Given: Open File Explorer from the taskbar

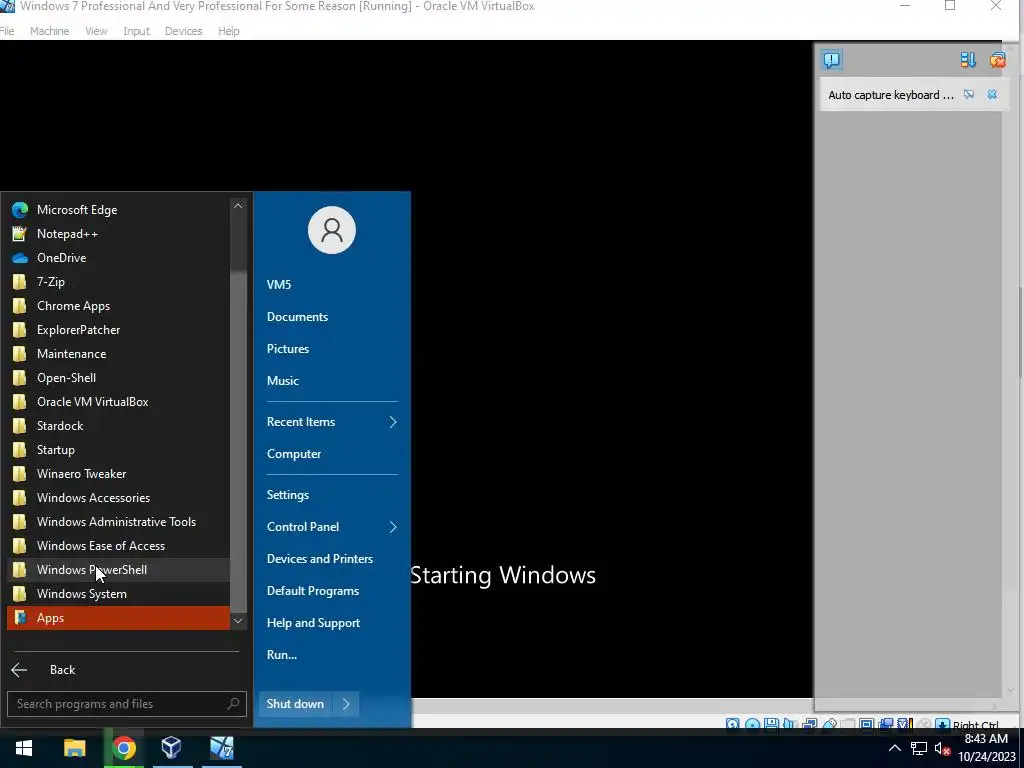Looking at the screenshot, I should coord(74,748).
